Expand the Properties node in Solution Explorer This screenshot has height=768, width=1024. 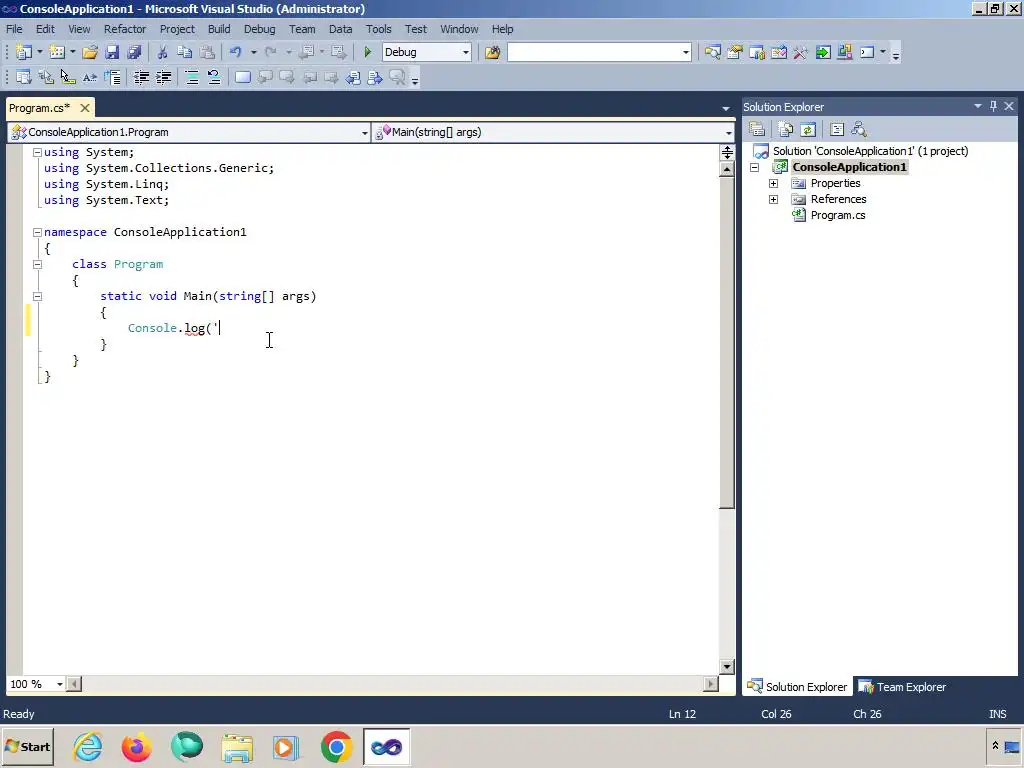tap(774, 184)
